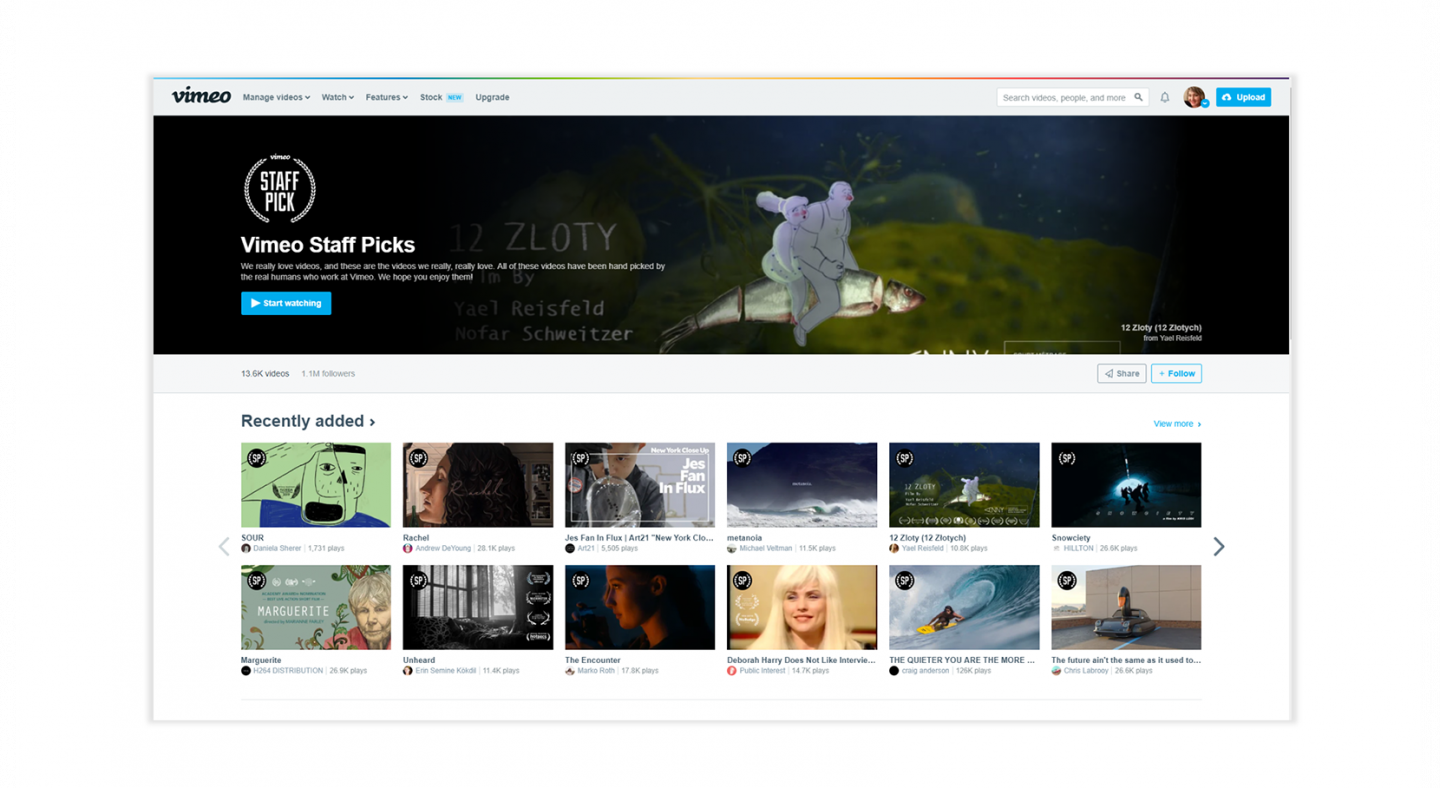Viewport: 1440px width, 788px height.
Task: Play the Rachel video thumbnail
Action: coord(477,484)
